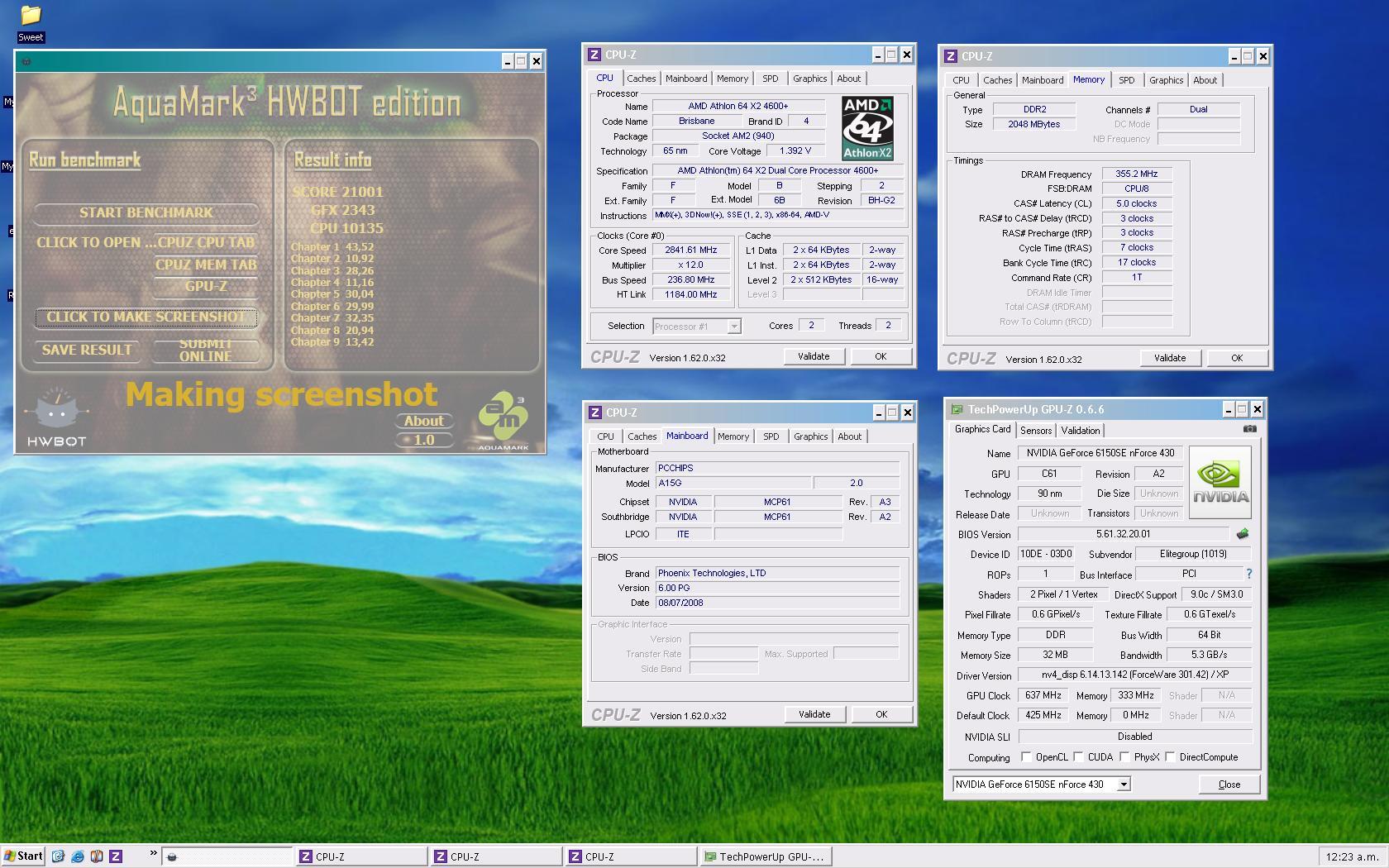The image size is (1389, 868).
Task: Open Caches tab in the CPU-Z CPU window
Action: [x=641, y=79]
